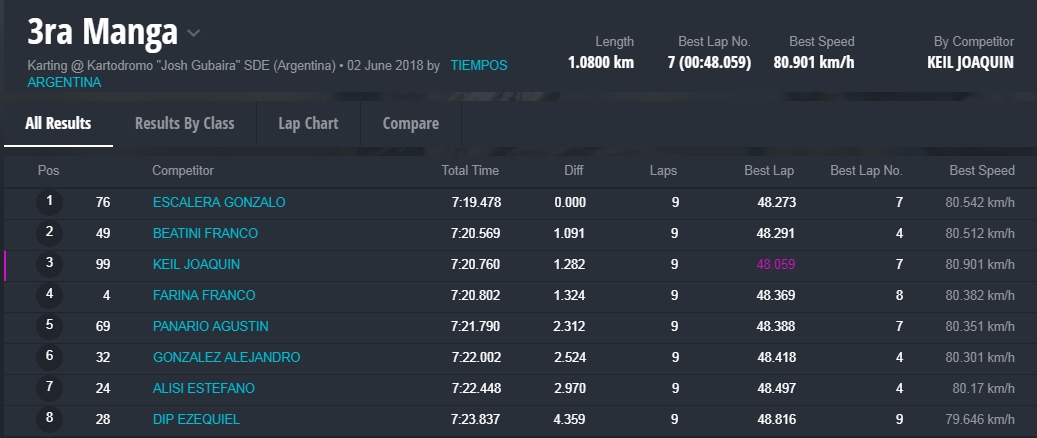
Task: Click the Best Lap column header
Action: pos(769,171)
